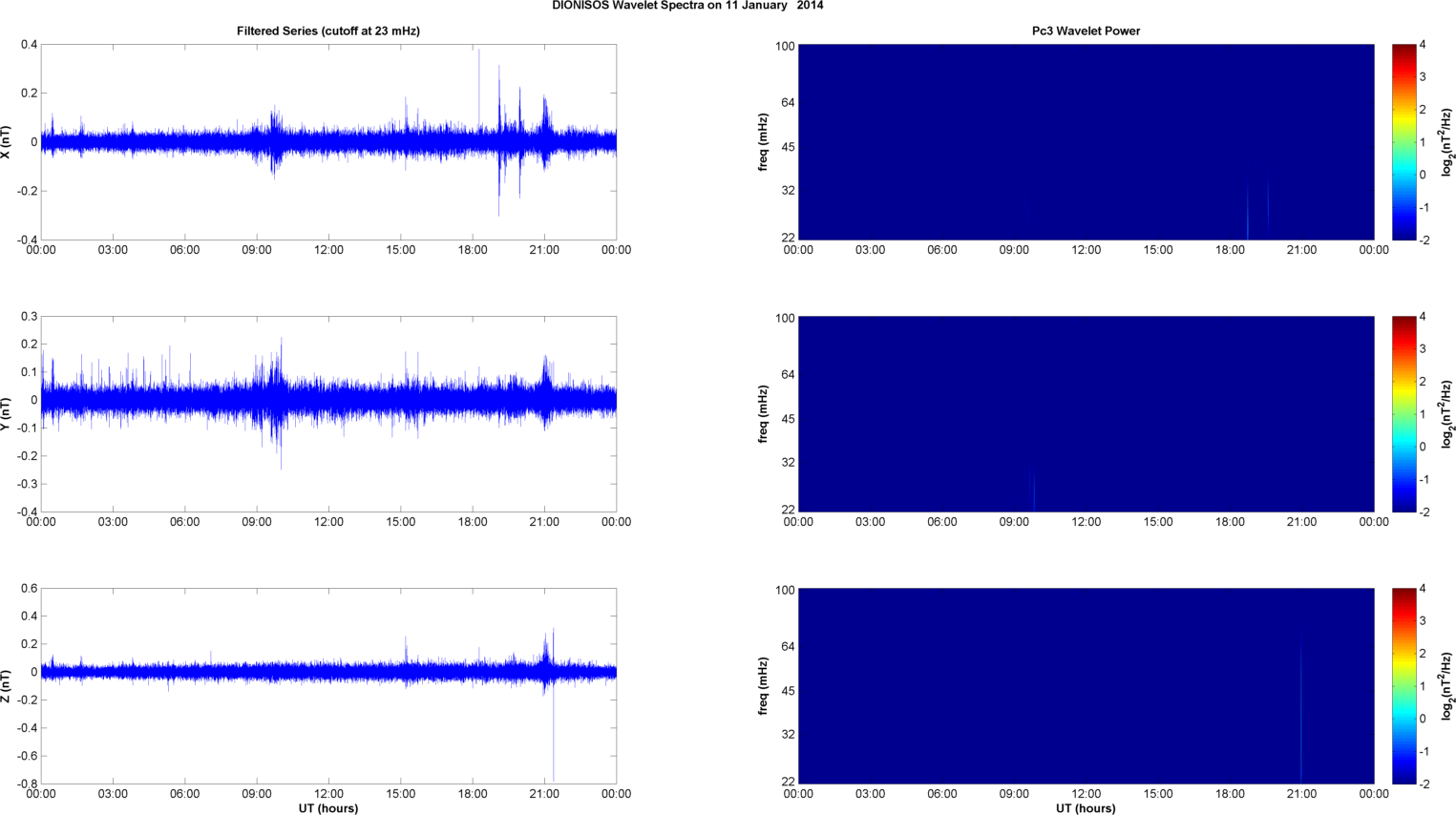This screenshot has height=815, width=1456.
Task: Select the "Filtered Series (cutoff at 23 mHz)" heading
Action: click(x=328, y=31)
